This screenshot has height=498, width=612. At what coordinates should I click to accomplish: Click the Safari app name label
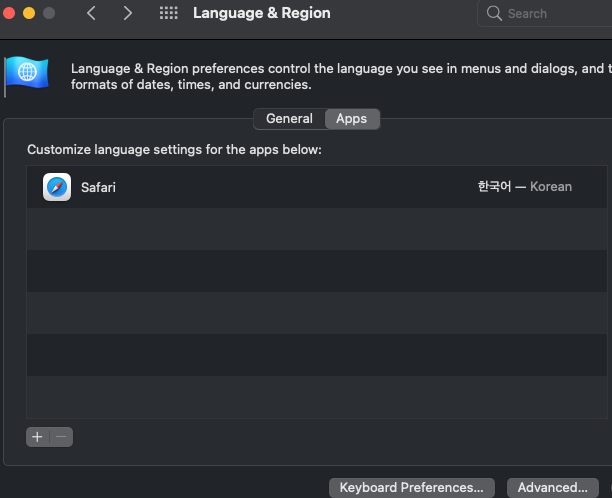click(98, 187)
